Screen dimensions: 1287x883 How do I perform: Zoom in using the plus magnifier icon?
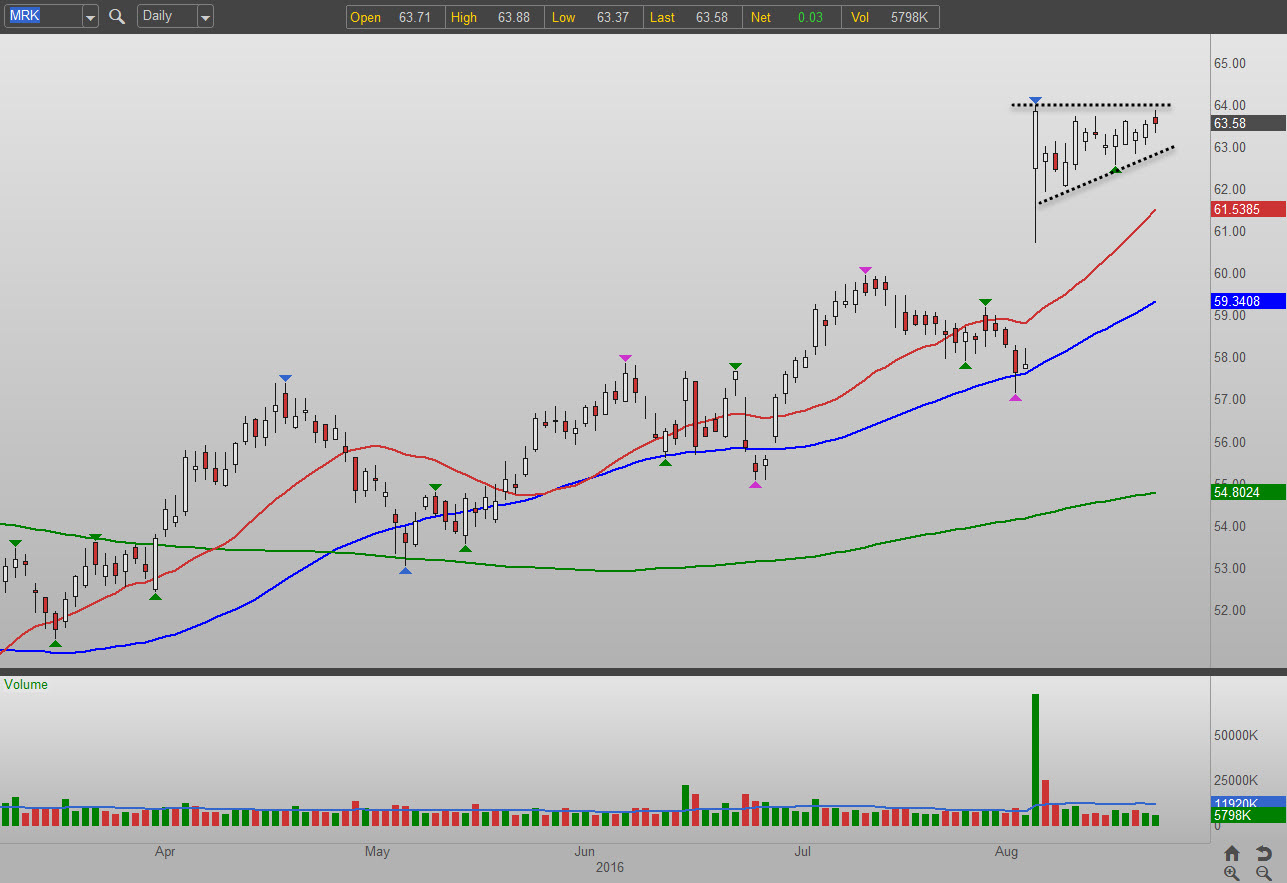tap(1232, 873)
